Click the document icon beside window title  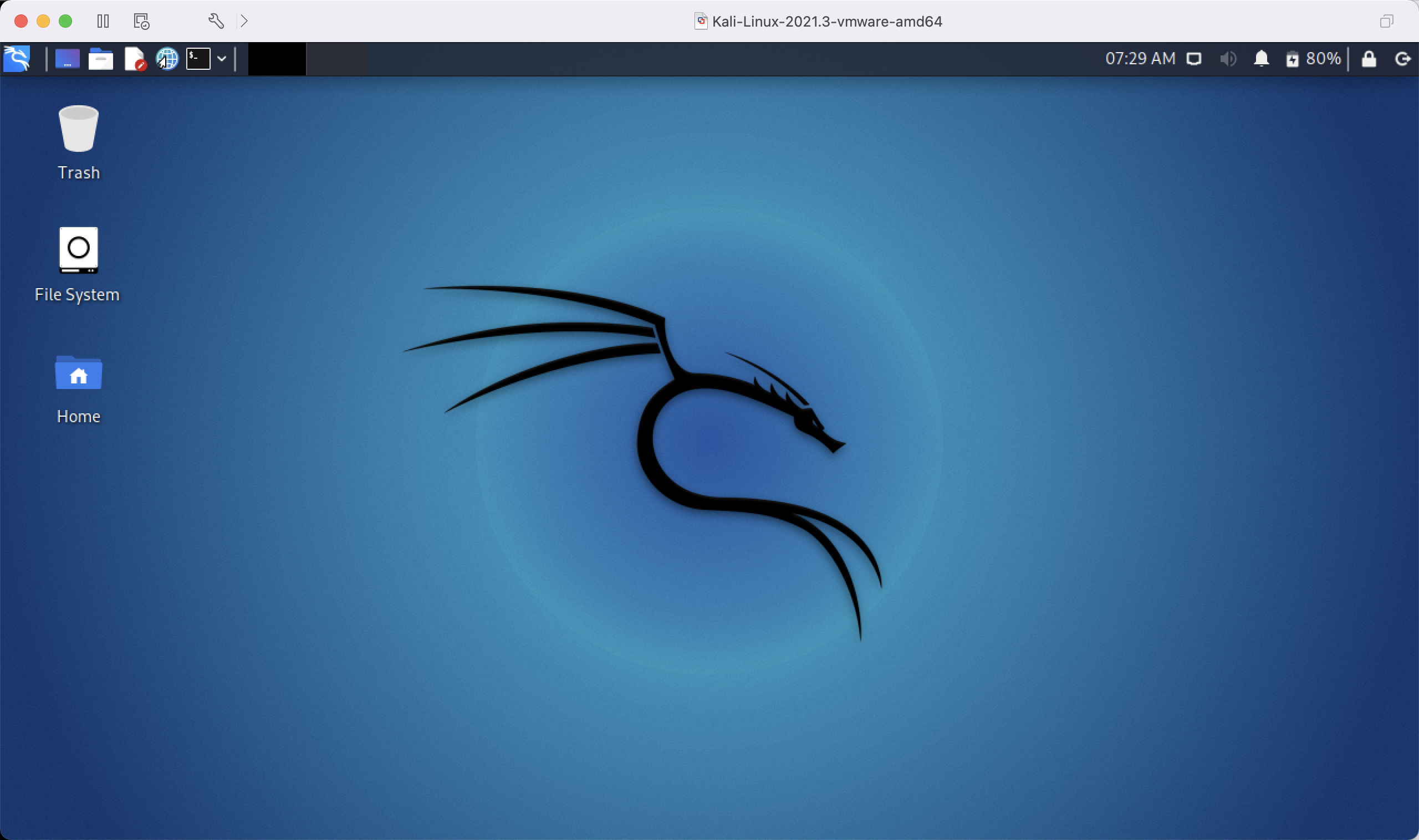(x=701, y=22)
